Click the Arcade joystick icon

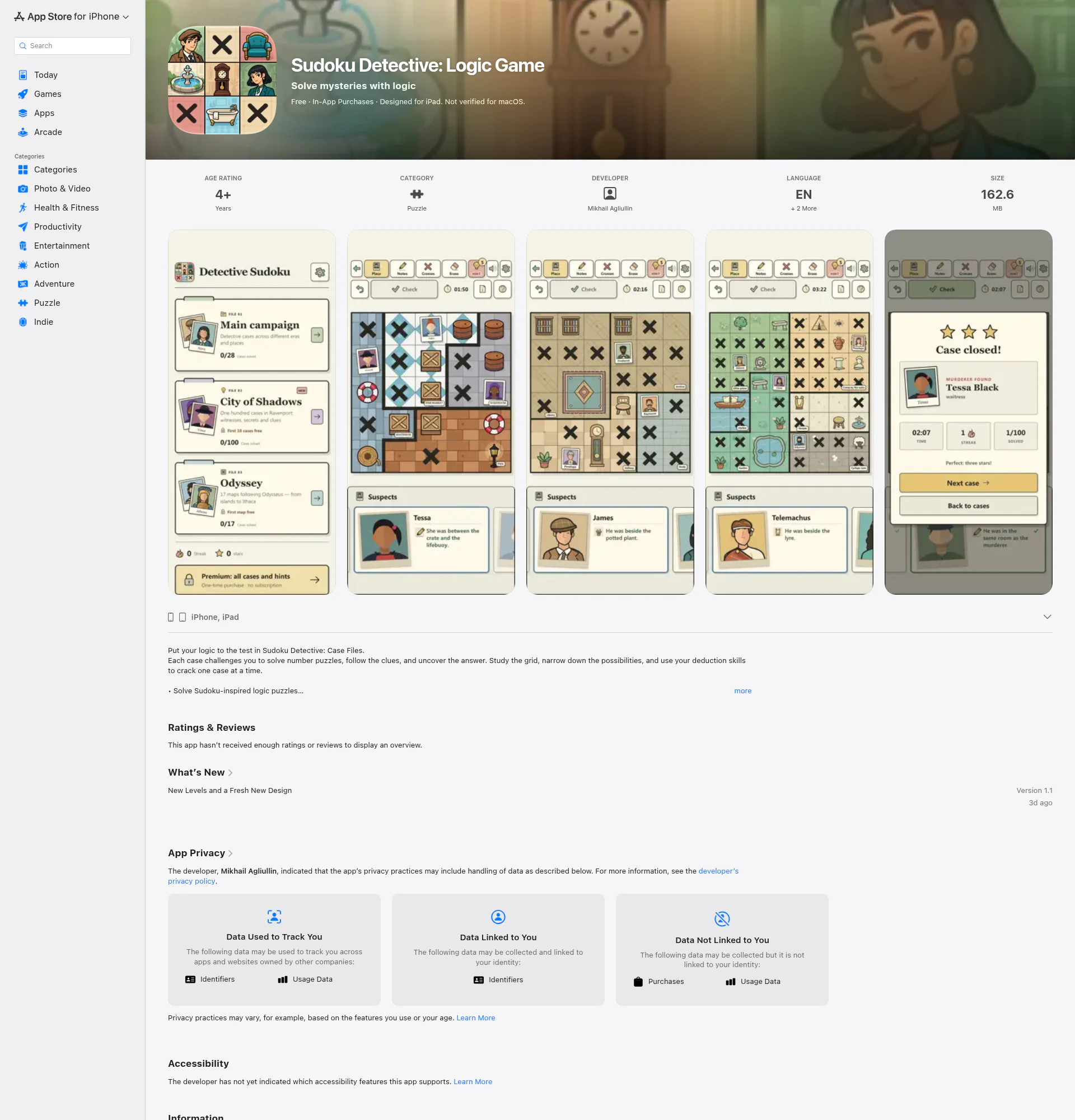tap(23, 132)
